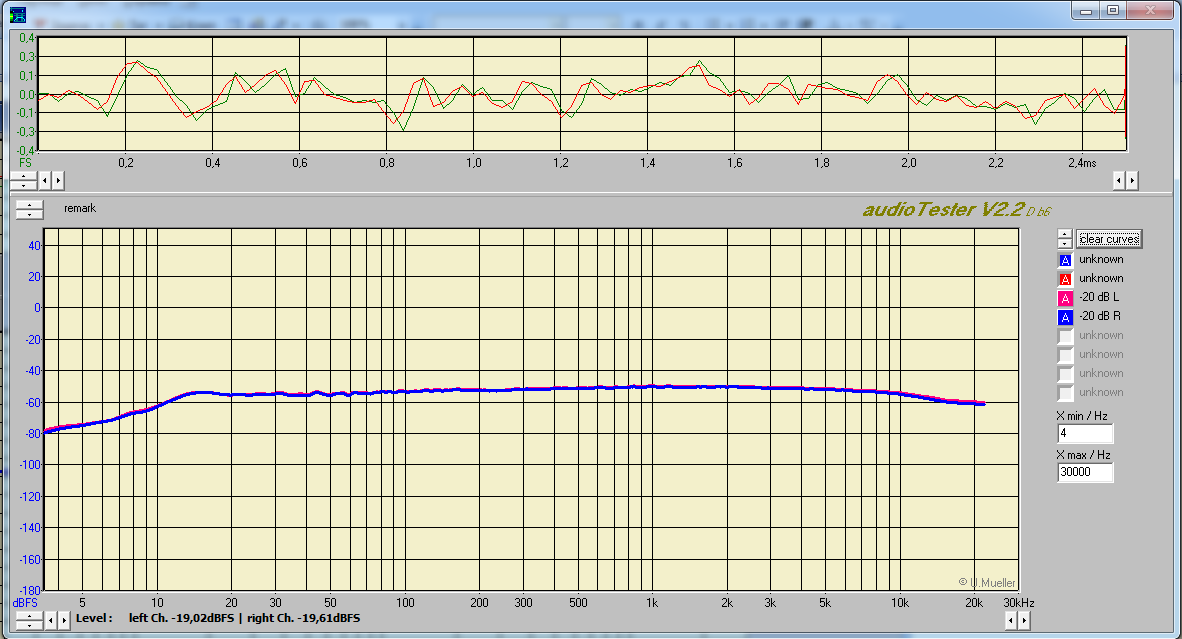Click left arrow beside the Level readout
1182x639 pixels.
pyautogui.click(x=51, y=620)
